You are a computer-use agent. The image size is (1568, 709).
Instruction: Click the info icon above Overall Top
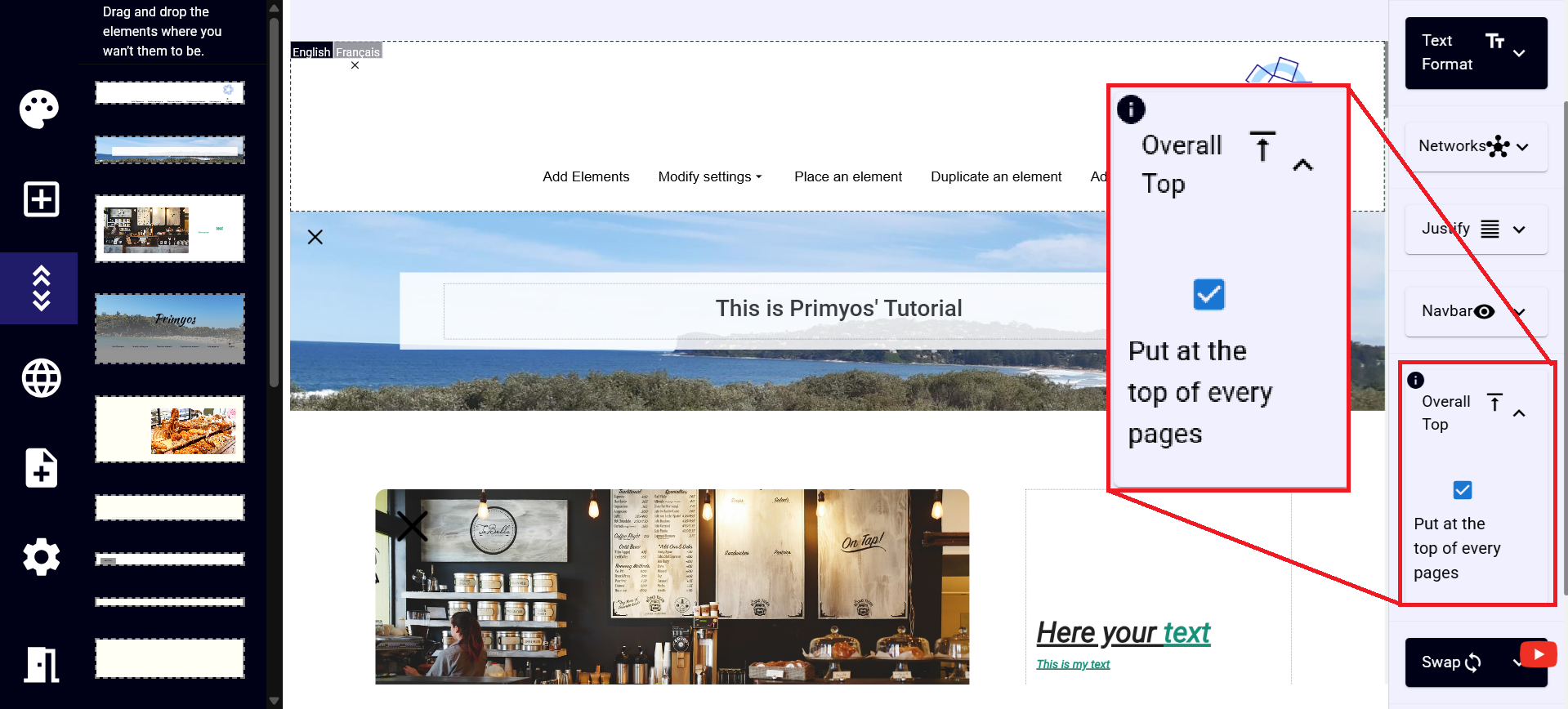[x=1415, y=381]
